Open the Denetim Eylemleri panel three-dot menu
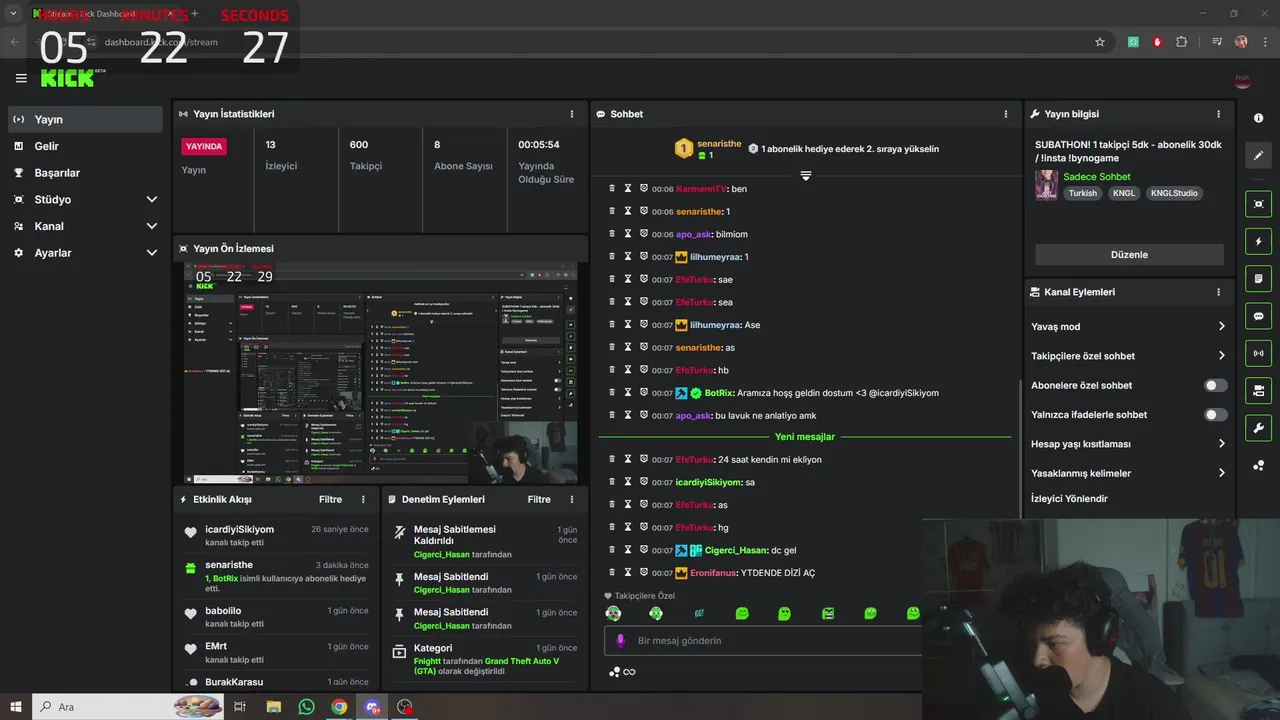The image size is (1280, 720). pyautogui.click(x=572, y=499)
